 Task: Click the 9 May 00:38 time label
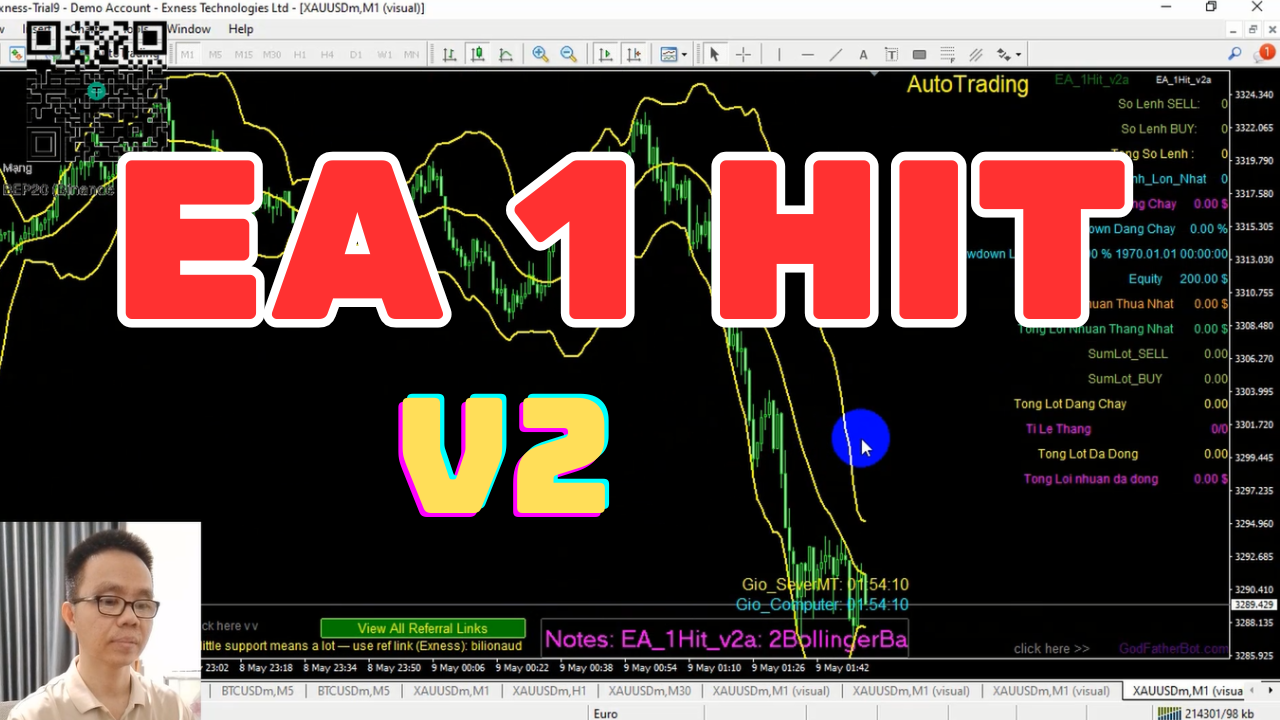(x=588, y=667)
